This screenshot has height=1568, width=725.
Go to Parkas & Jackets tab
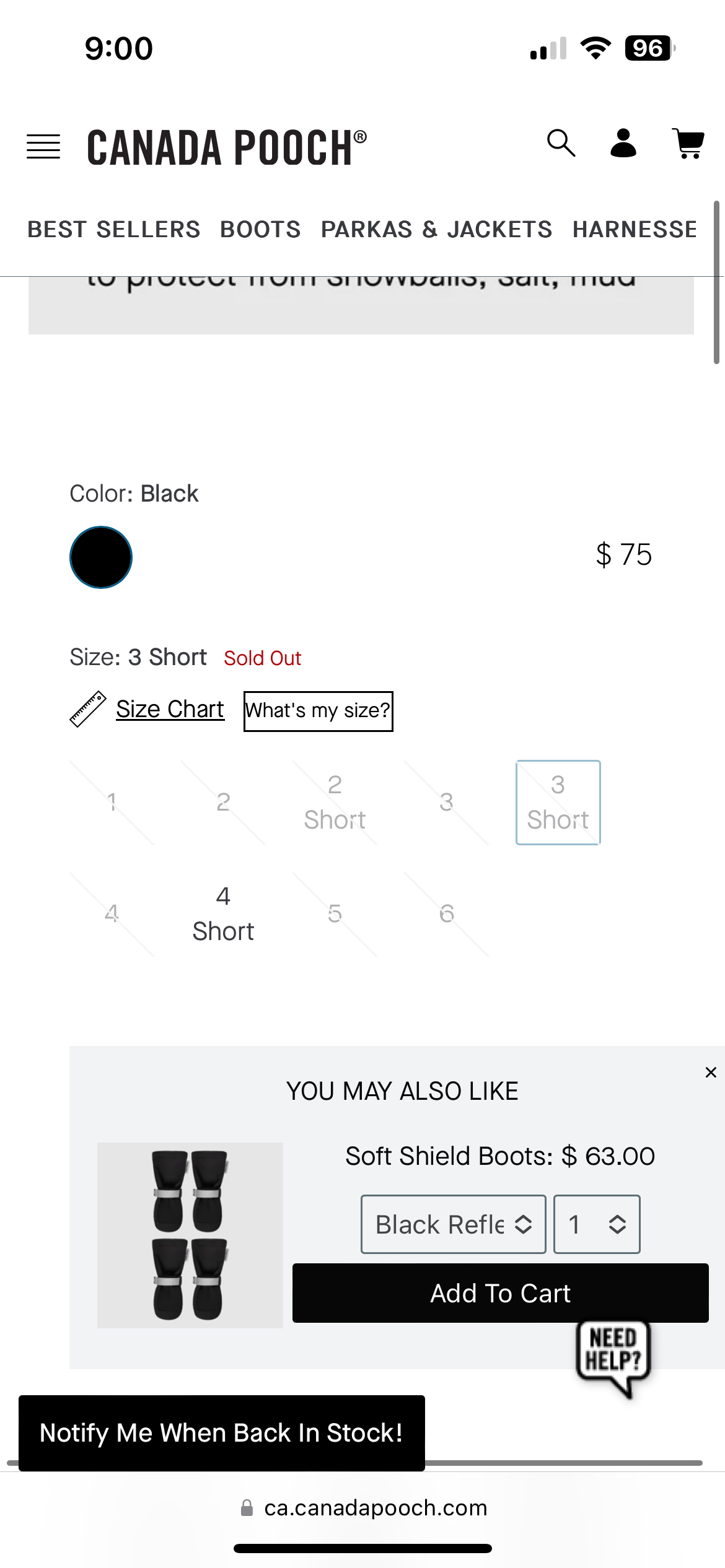(436, 229)
